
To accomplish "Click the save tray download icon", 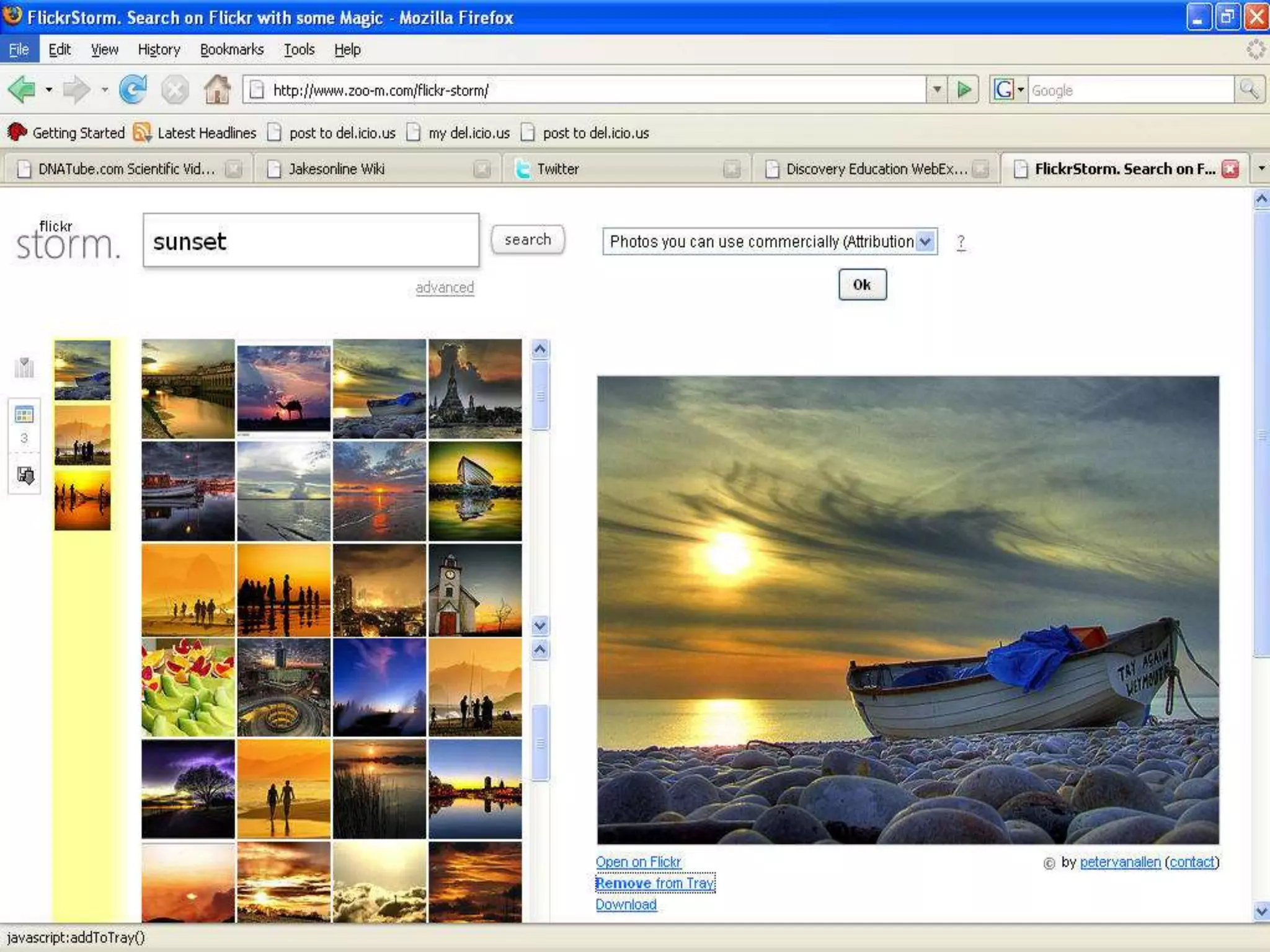I will pos(25,475).
